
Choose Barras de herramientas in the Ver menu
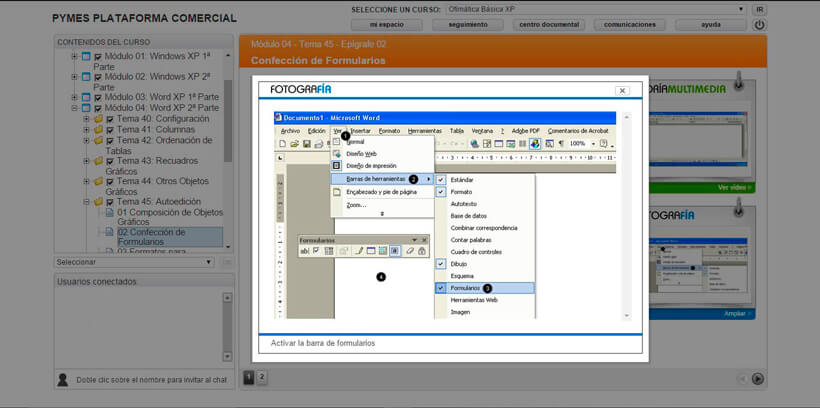click(382, 179)
